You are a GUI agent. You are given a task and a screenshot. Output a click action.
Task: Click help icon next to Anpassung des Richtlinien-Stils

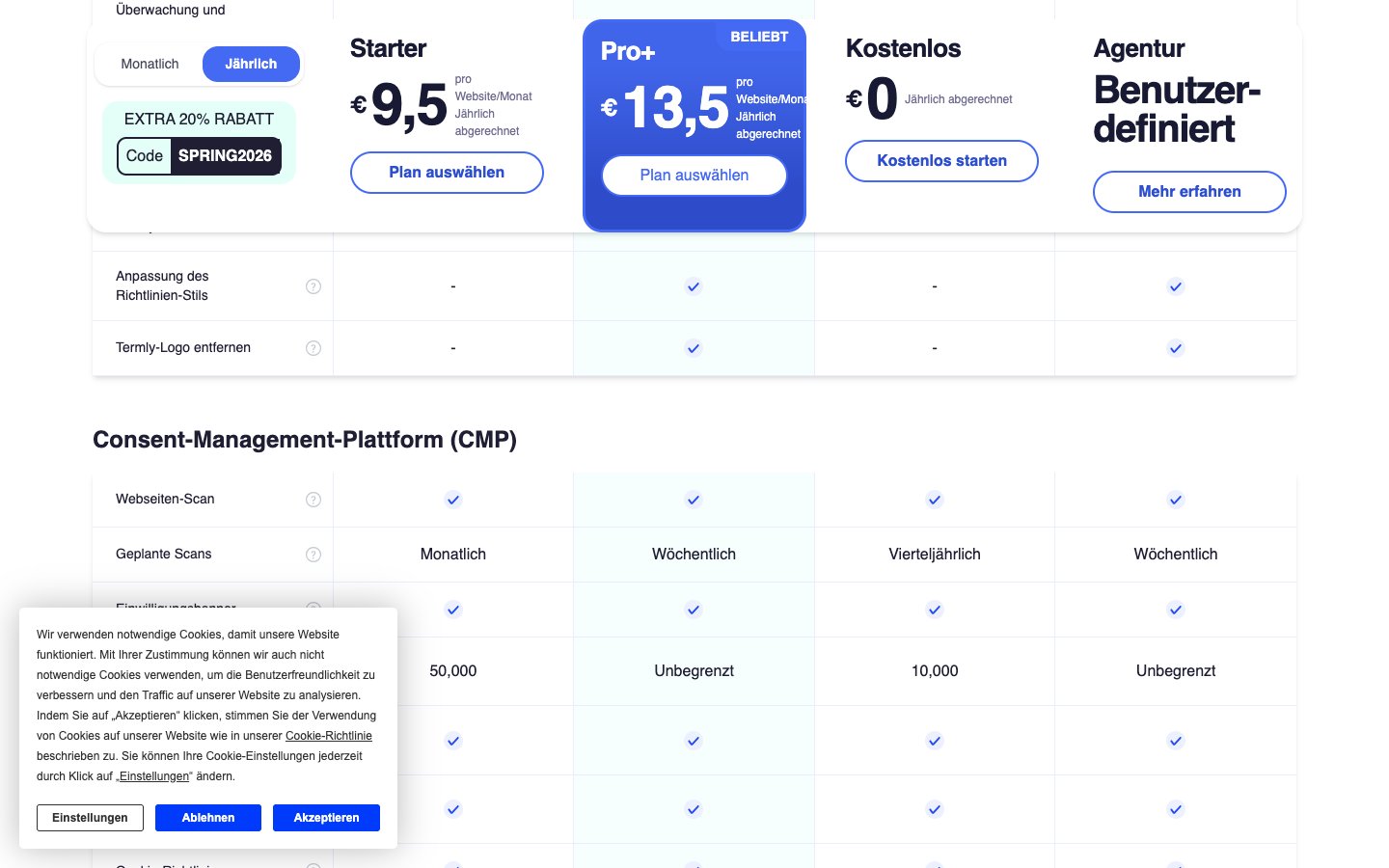point(313,286)
